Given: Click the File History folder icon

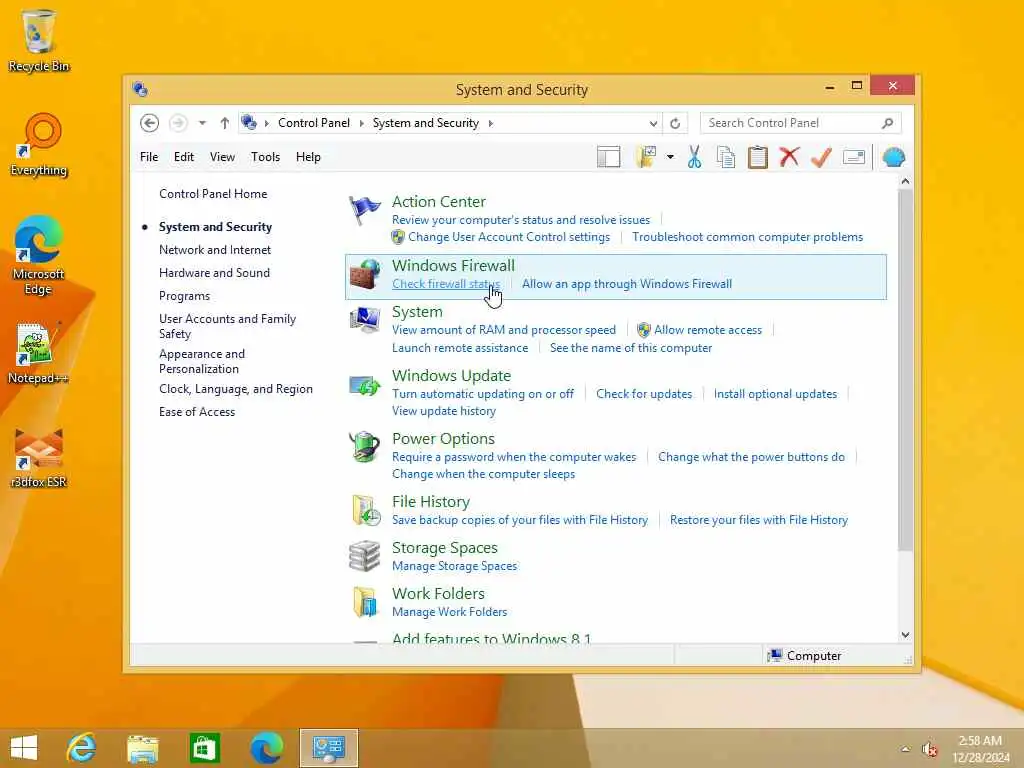Looking at the screenshot, I should click(x=366, y=511).
